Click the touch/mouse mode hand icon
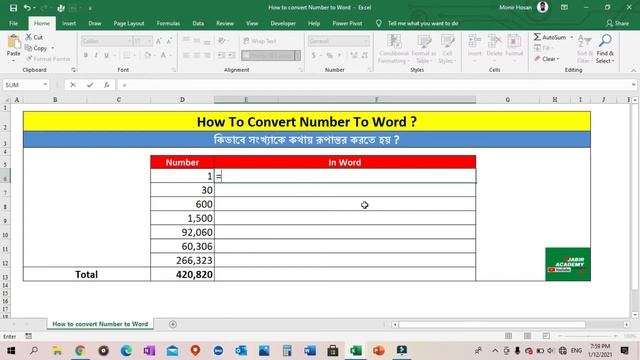 (x=61, y=8)
